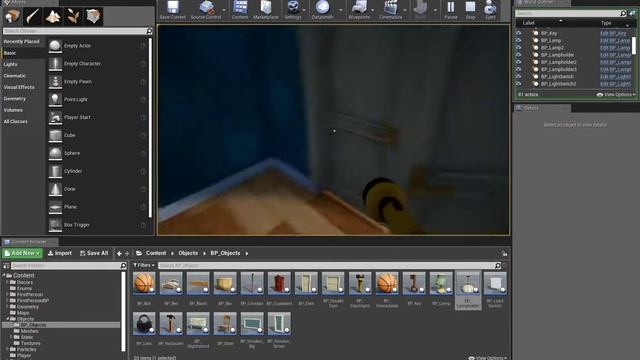Select the Geometry Editing mode icon

point(93,16)
